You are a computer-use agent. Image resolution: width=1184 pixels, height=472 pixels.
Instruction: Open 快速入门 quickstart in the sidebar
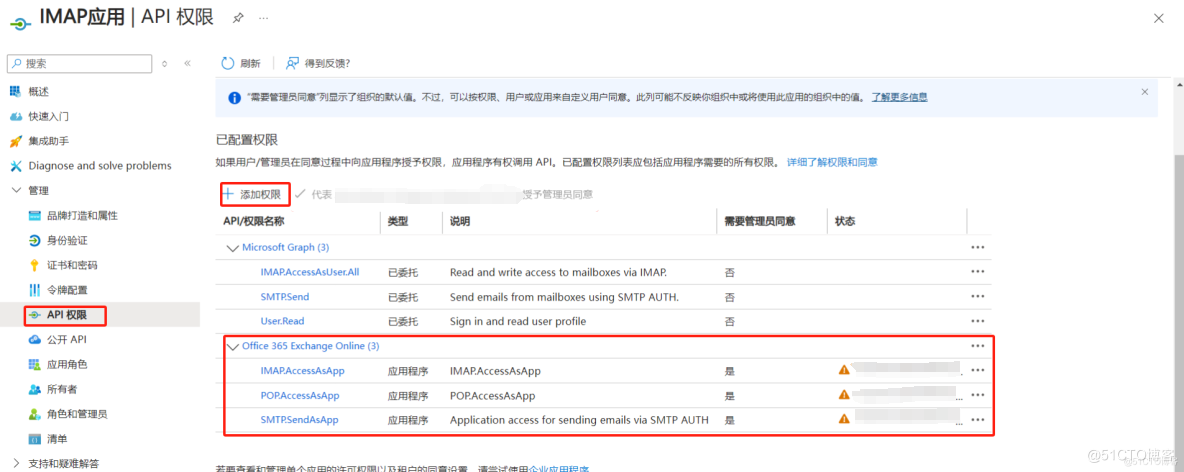[x=48, y=116]
